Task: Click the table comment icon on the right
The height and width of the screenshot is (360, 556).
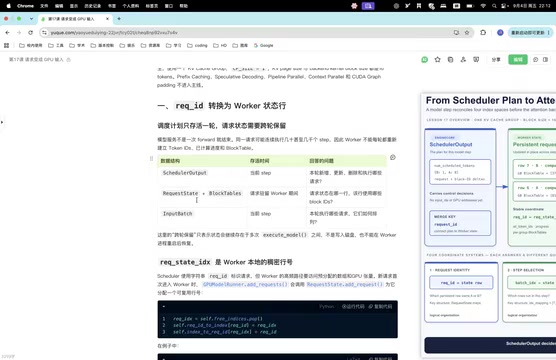Action: coord(393,157)
